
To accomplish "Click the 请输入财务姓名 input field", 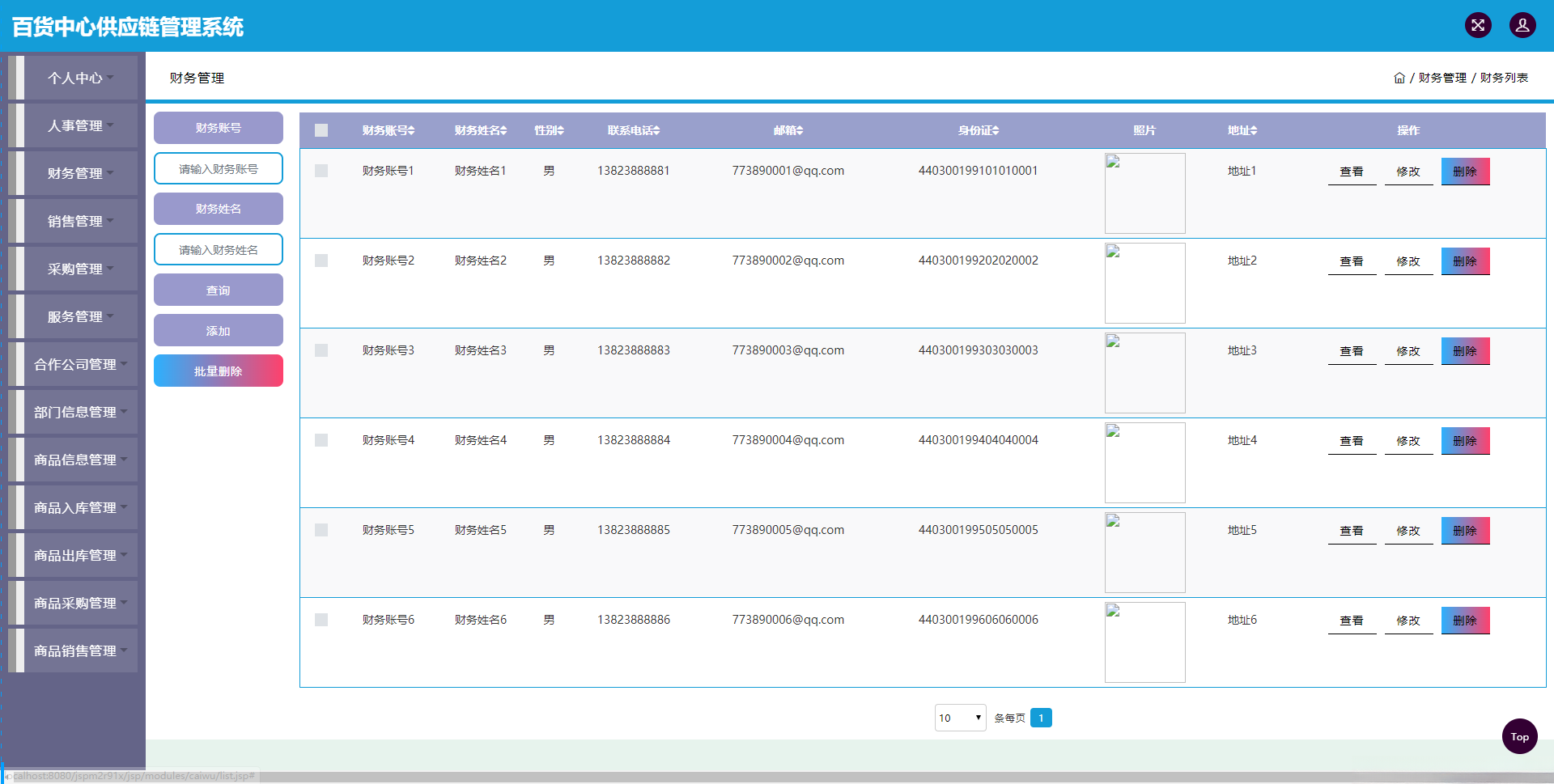I will pyautogui.click(x=219, y=249).
